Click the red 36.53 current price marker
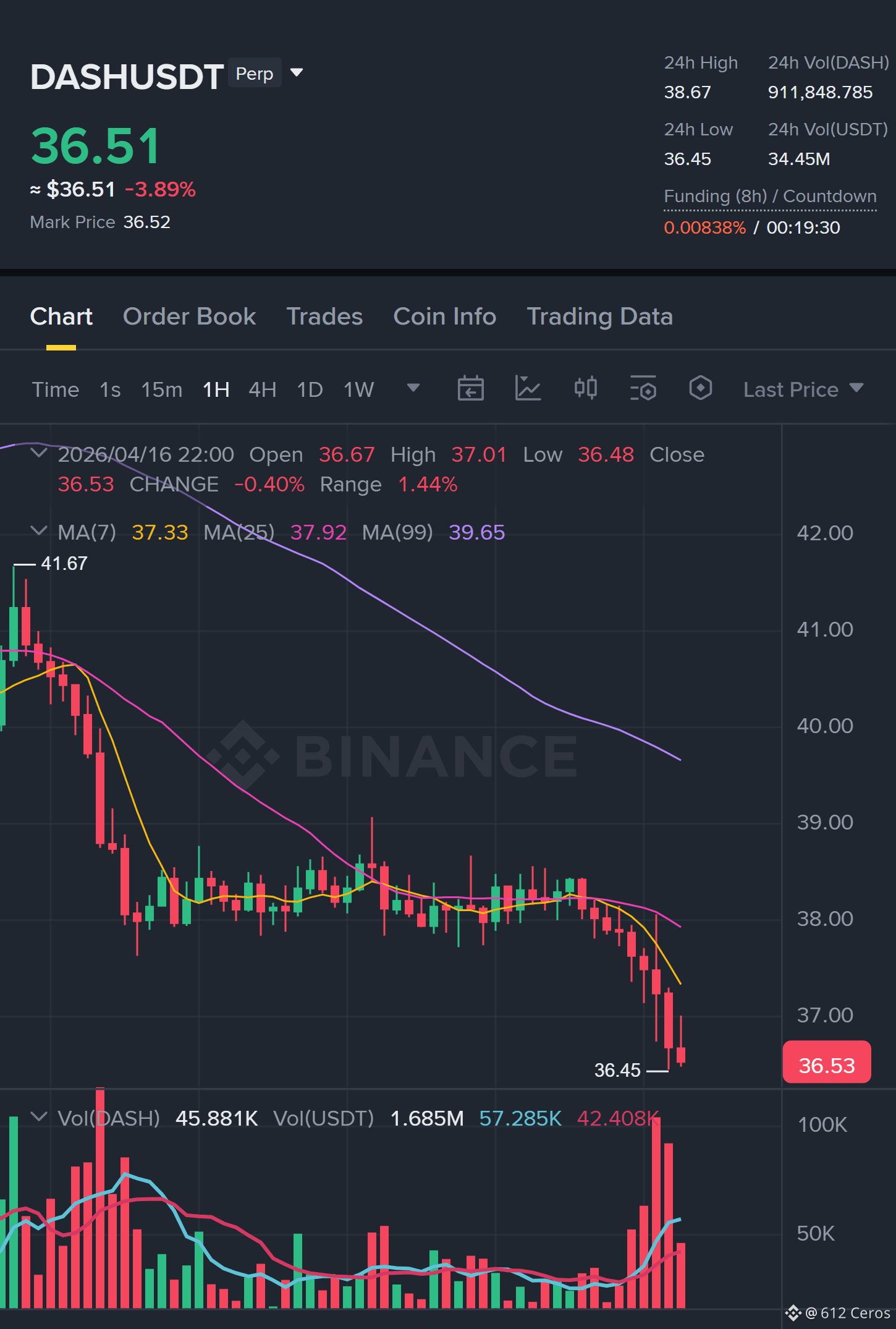 click(x=827, y=1063)
